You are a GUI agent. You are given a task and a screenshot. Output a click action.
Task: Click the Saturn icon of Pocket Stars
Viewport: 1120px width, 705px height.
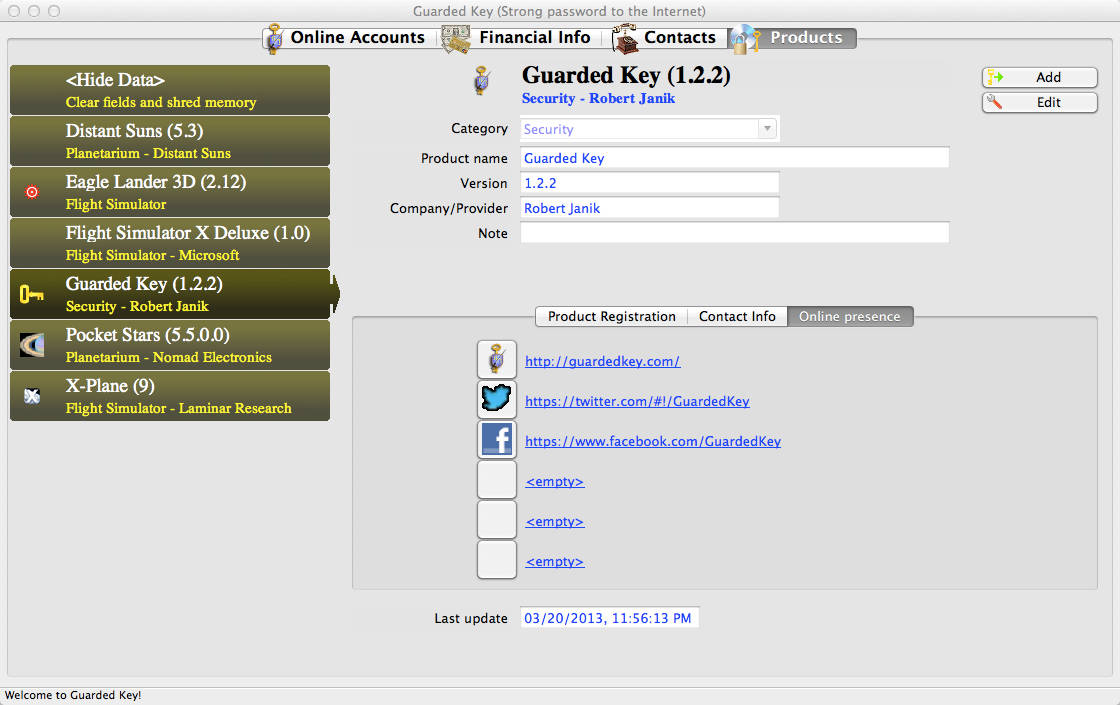tap(31, 345)
